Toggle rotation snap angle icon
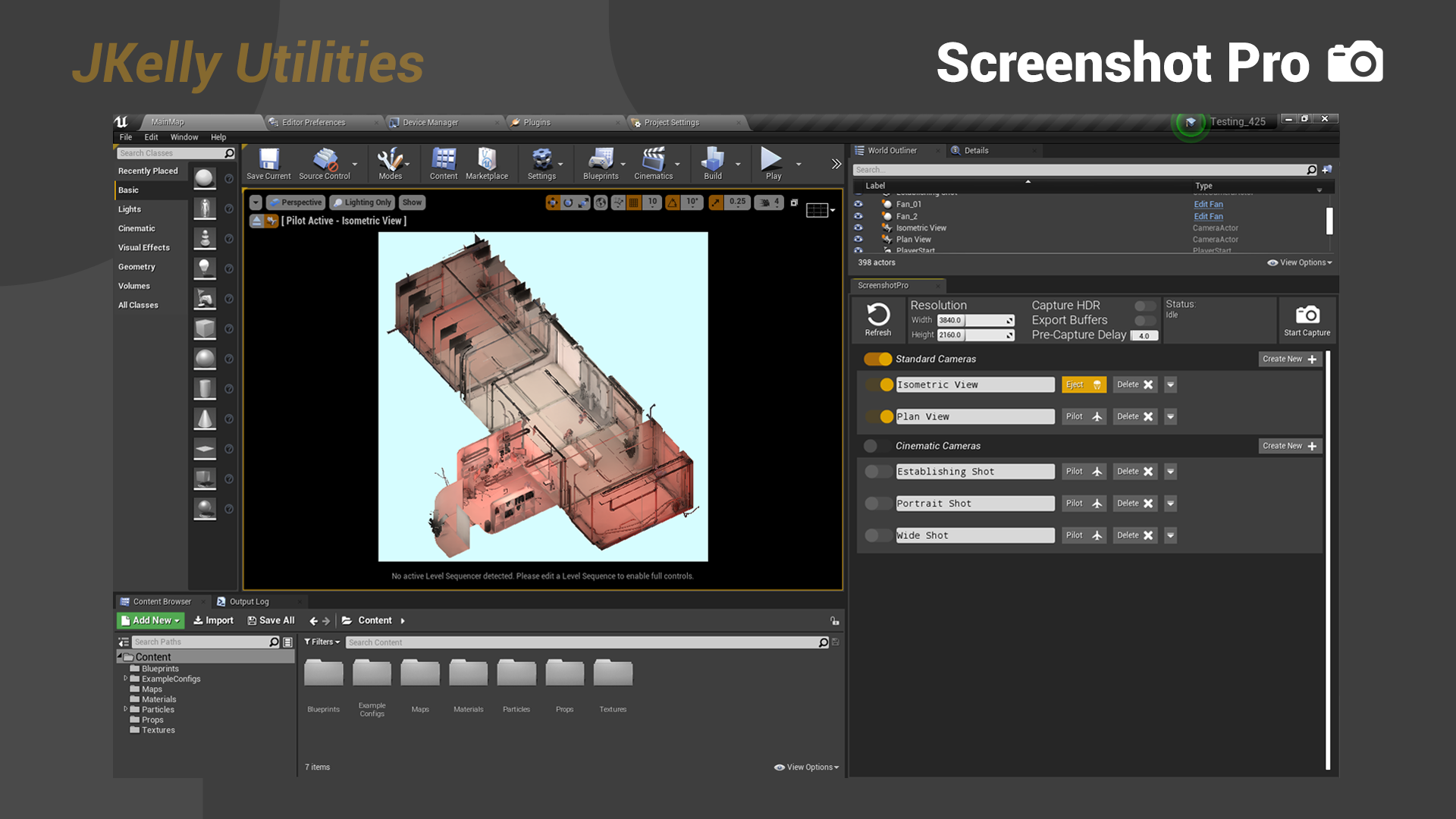 point(673,202)
